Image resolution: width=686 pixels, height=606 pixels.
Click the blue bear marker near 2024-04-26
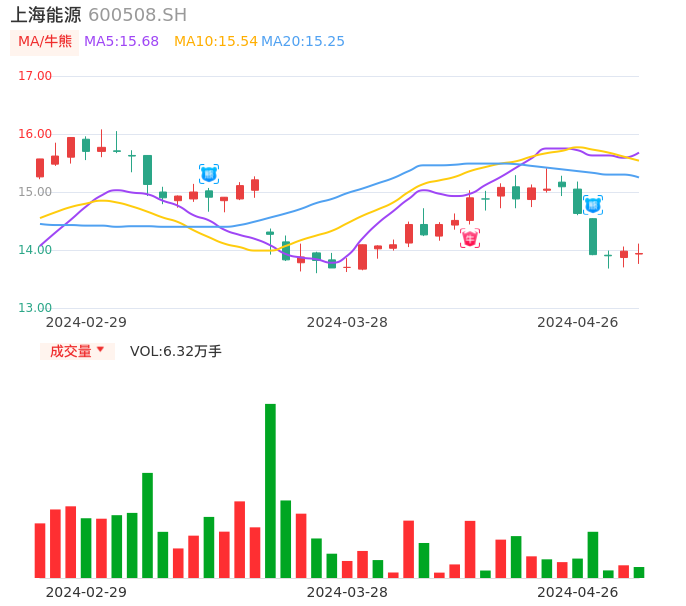593,205
